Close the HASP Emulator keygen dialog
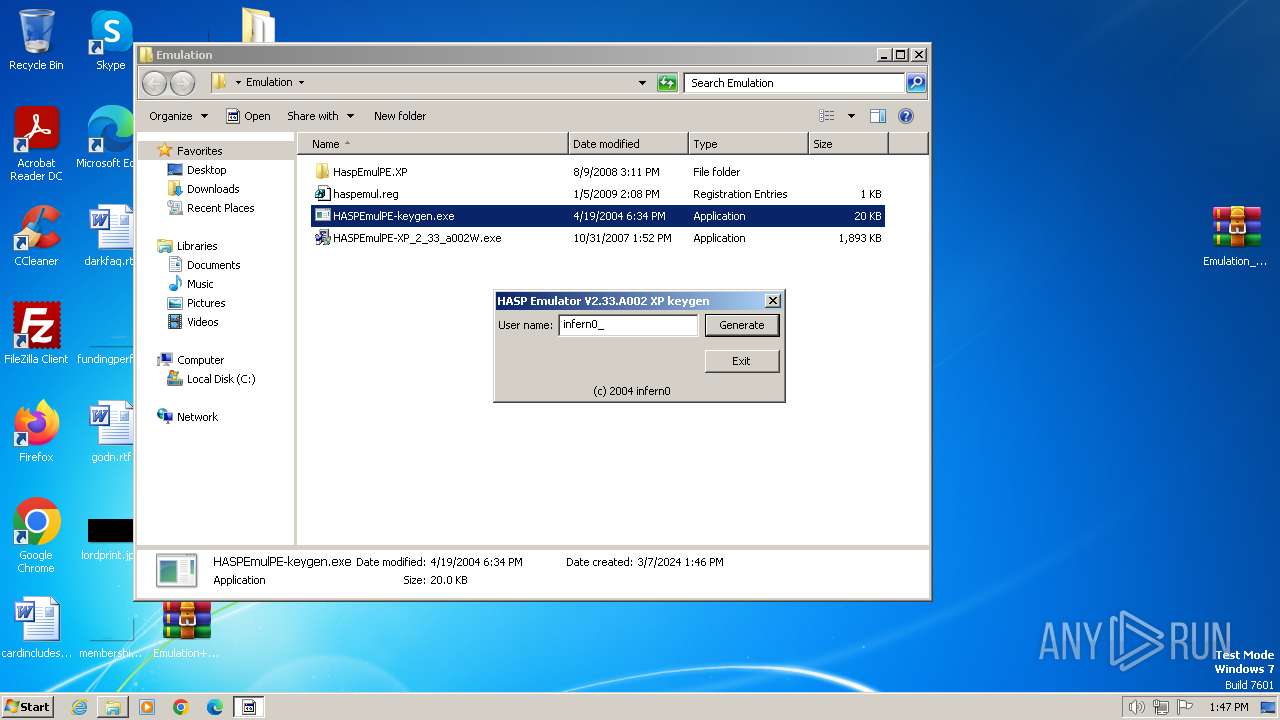1280x720 pixels. click(772, 301)
